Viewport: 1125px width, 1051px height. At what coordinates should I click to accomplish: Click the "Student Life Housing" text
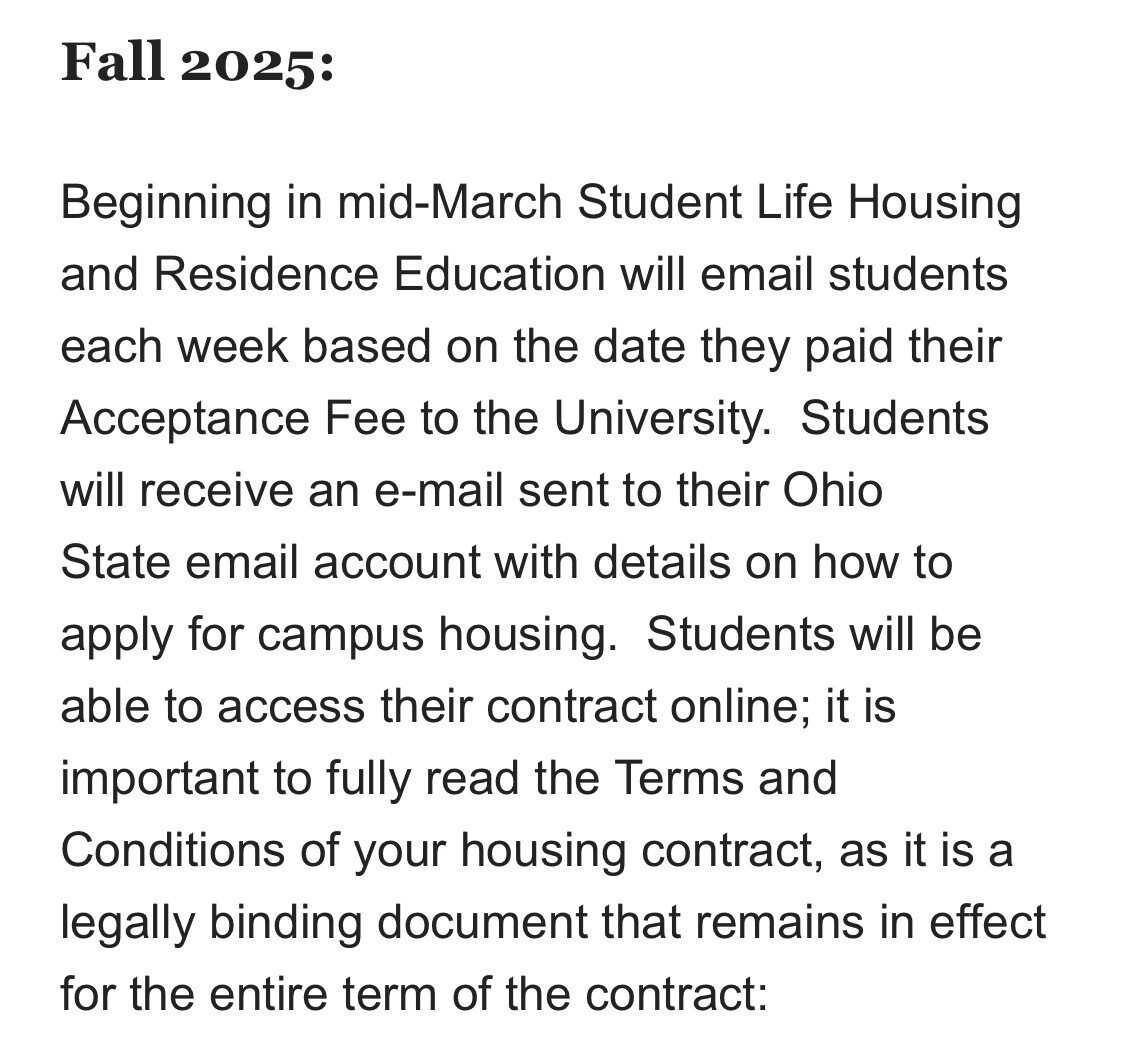(x=799, y=204)
